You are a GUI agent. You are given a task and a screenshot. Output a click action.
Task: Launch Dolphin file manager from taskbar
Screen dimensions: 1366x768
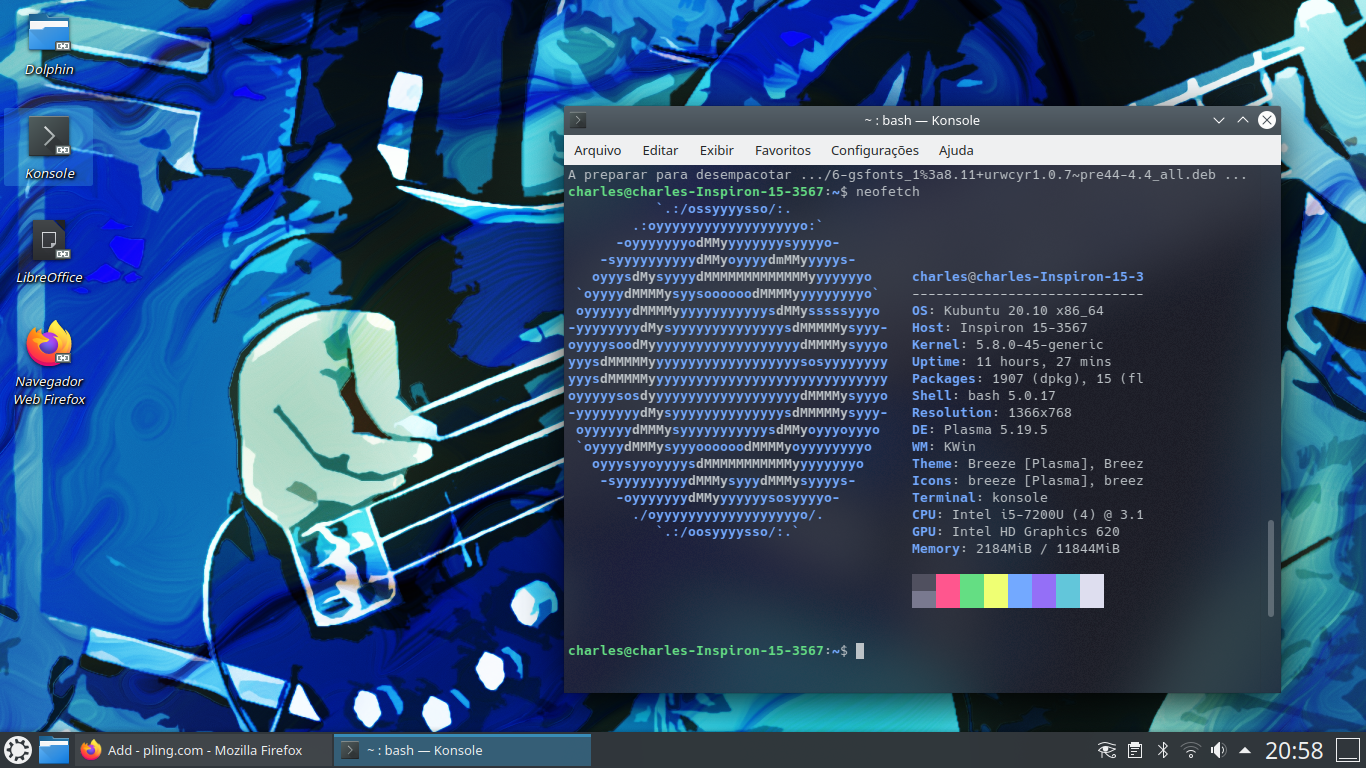pyautogui.click(x=54, y=750)
